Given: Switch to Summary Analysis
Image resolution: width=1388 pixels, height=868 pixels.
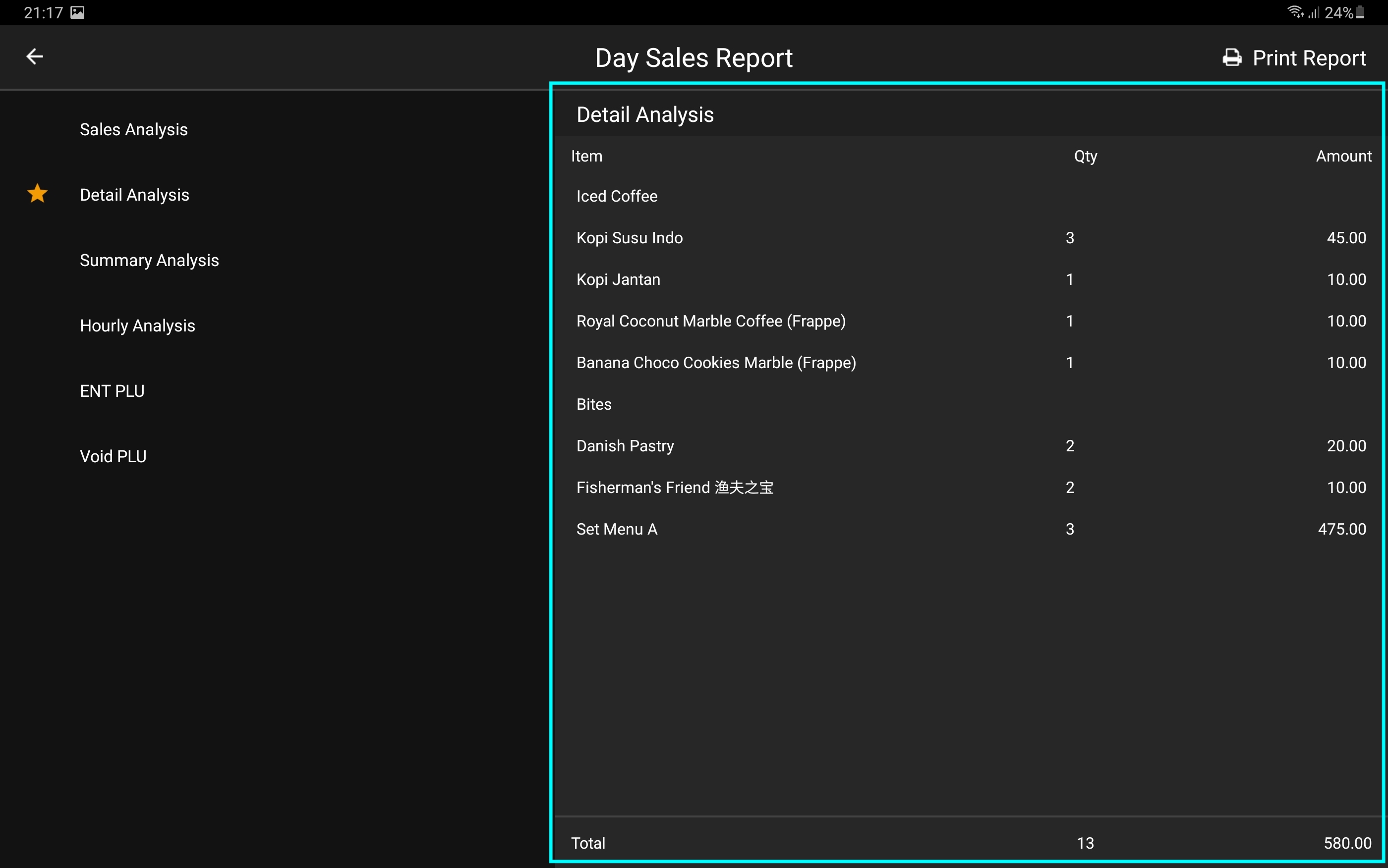Looking at the screenshot, I should click(149, 261).
